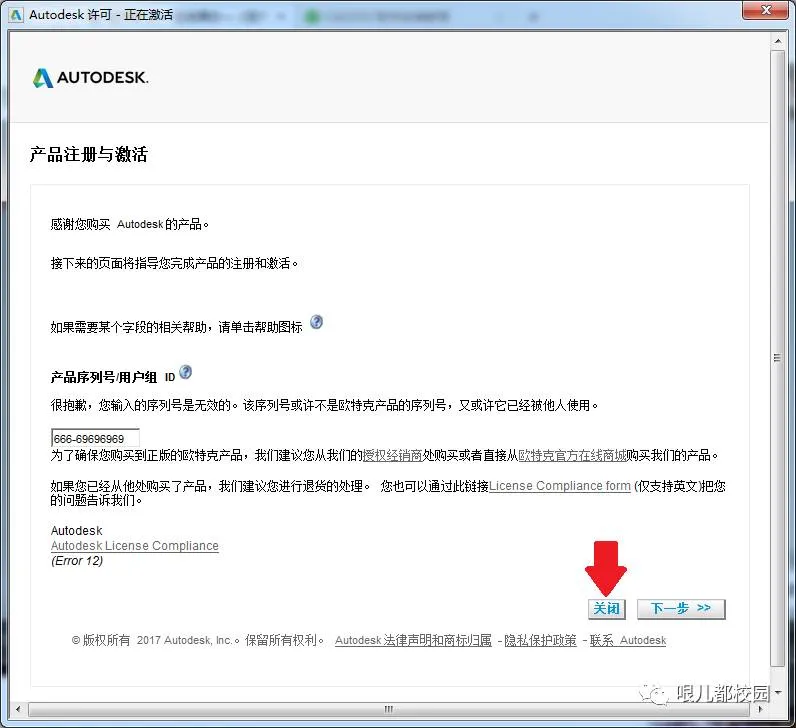Viewport: 796px width, 728px height.
Task: Open the 授权经销商 link
Action: tap(392, 455)
